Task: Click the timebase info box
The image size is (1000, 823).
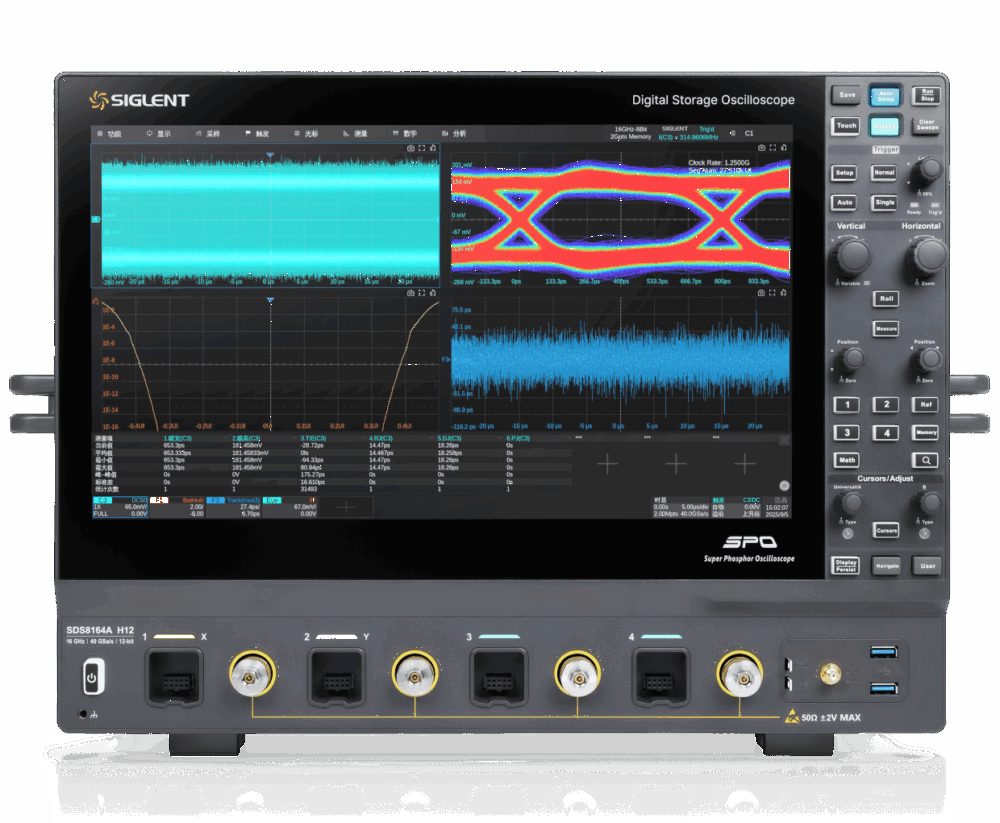Action: 679,507
